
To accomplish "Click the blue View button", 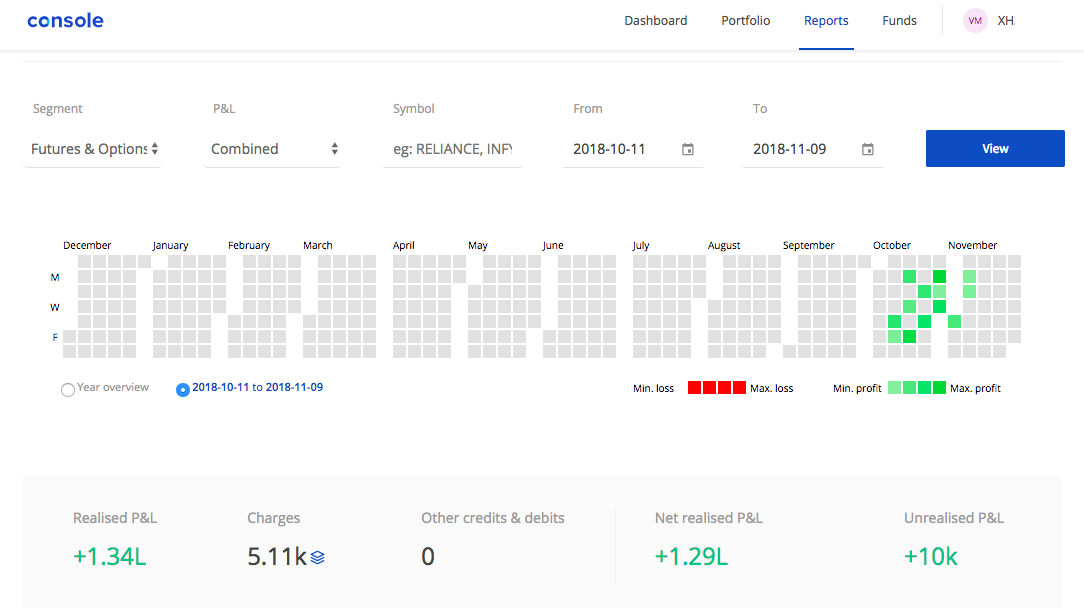I will [995, 148].
